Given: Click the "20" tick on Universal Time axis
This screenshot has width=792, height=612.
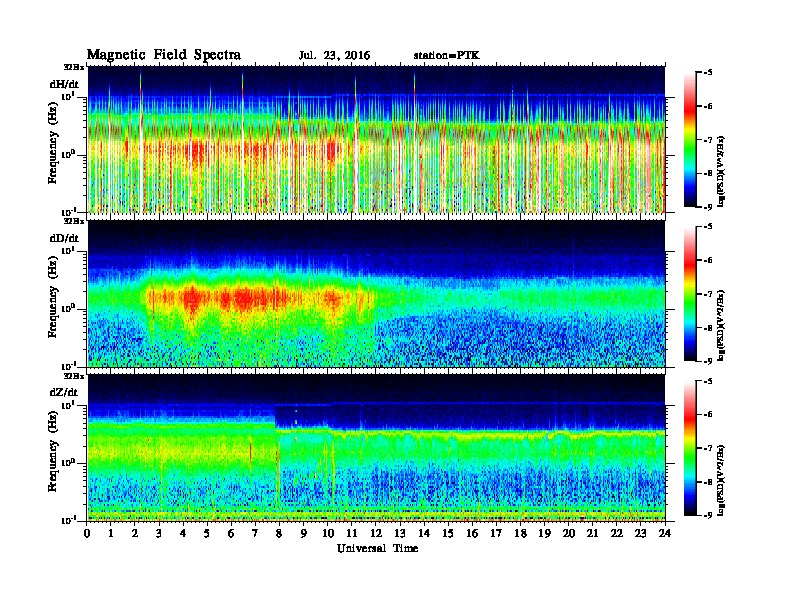Looking at the screenshot, I should tap(569, 533).
